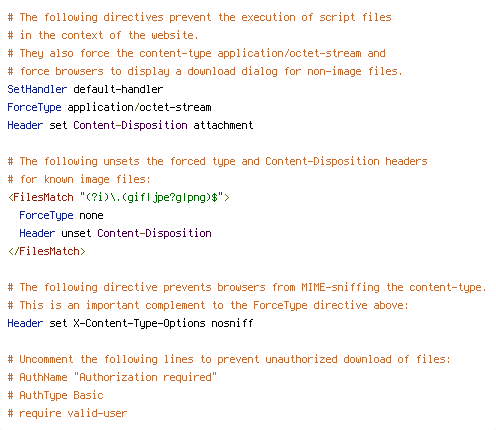The width and height of the screenshot is (496, 430).
Task: Click ForceType inside the FilesMatch block
Action: click(46, 216)
